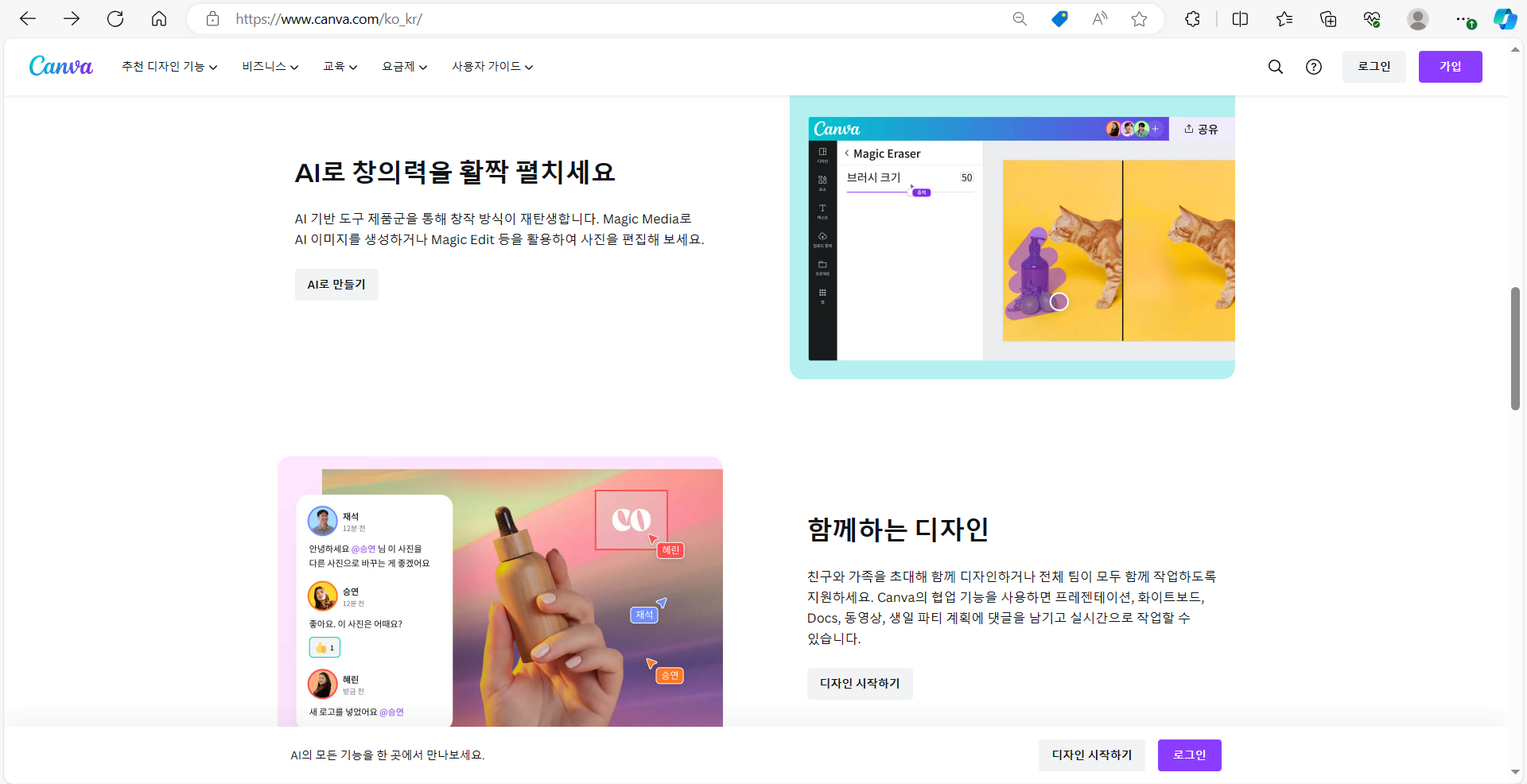Open browser Extensions puzzle icon

(1192, 19)
